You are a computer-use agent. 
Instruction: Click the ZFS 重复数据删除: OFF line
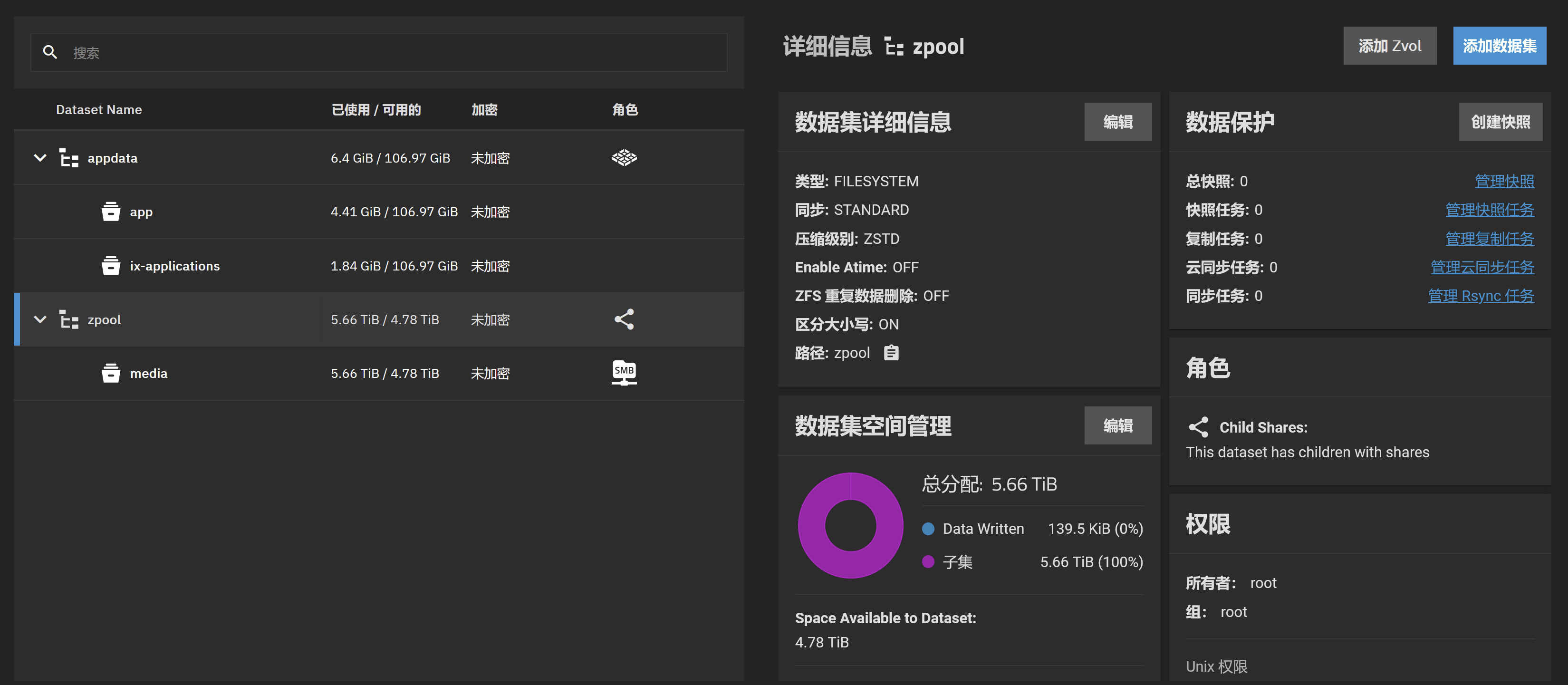[x=872, y=296]
